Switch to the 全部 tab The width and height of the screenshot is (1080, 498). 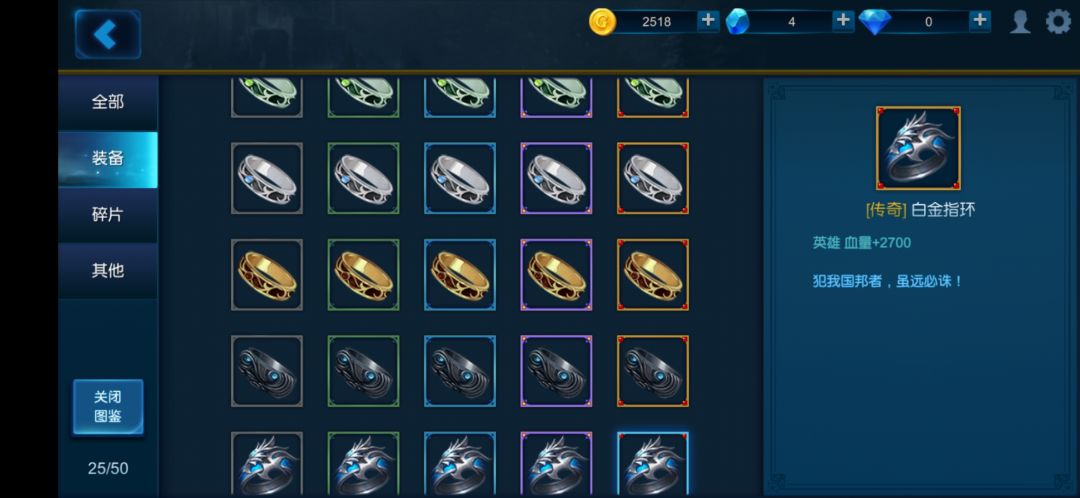coord(107,102)
